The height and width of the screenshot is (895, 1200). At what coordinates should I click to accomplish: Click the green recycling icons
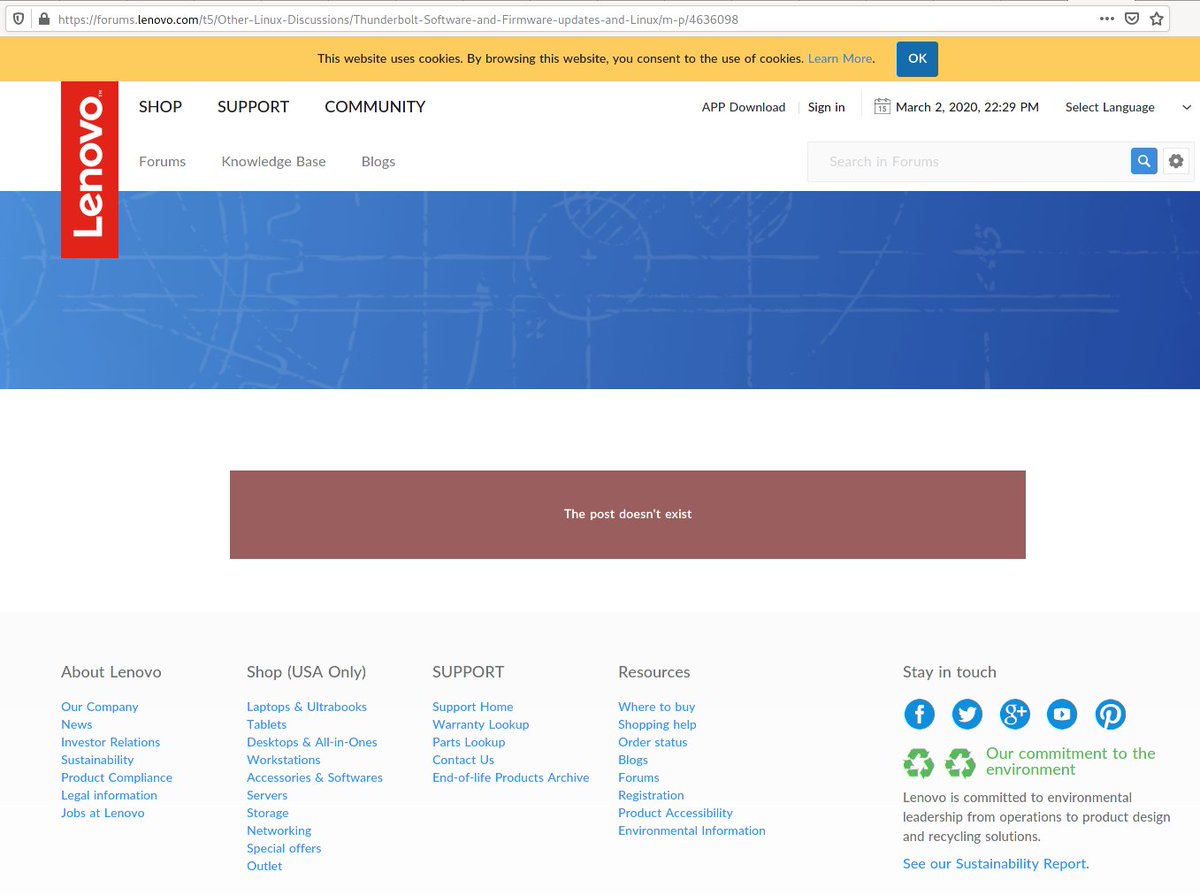coord(939,763)
